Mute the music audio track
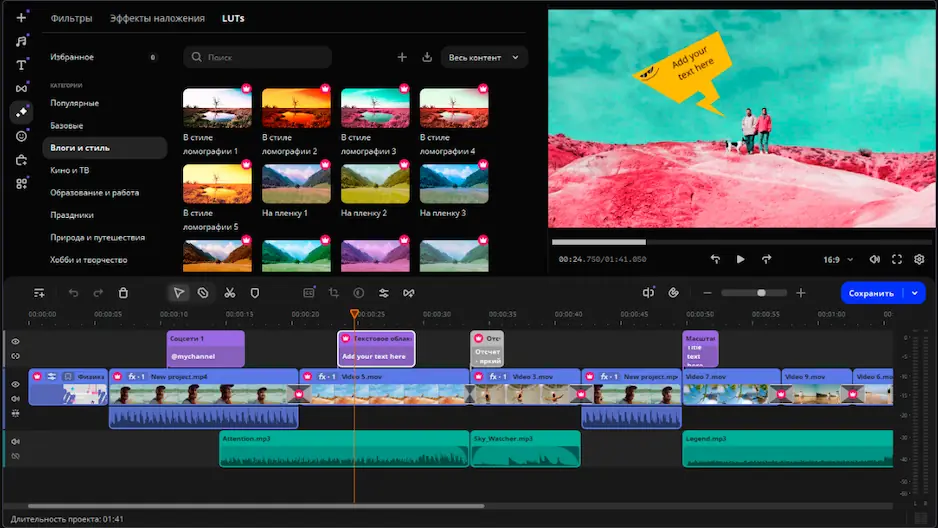Screen dimensions: 938x528 (15, 441)
